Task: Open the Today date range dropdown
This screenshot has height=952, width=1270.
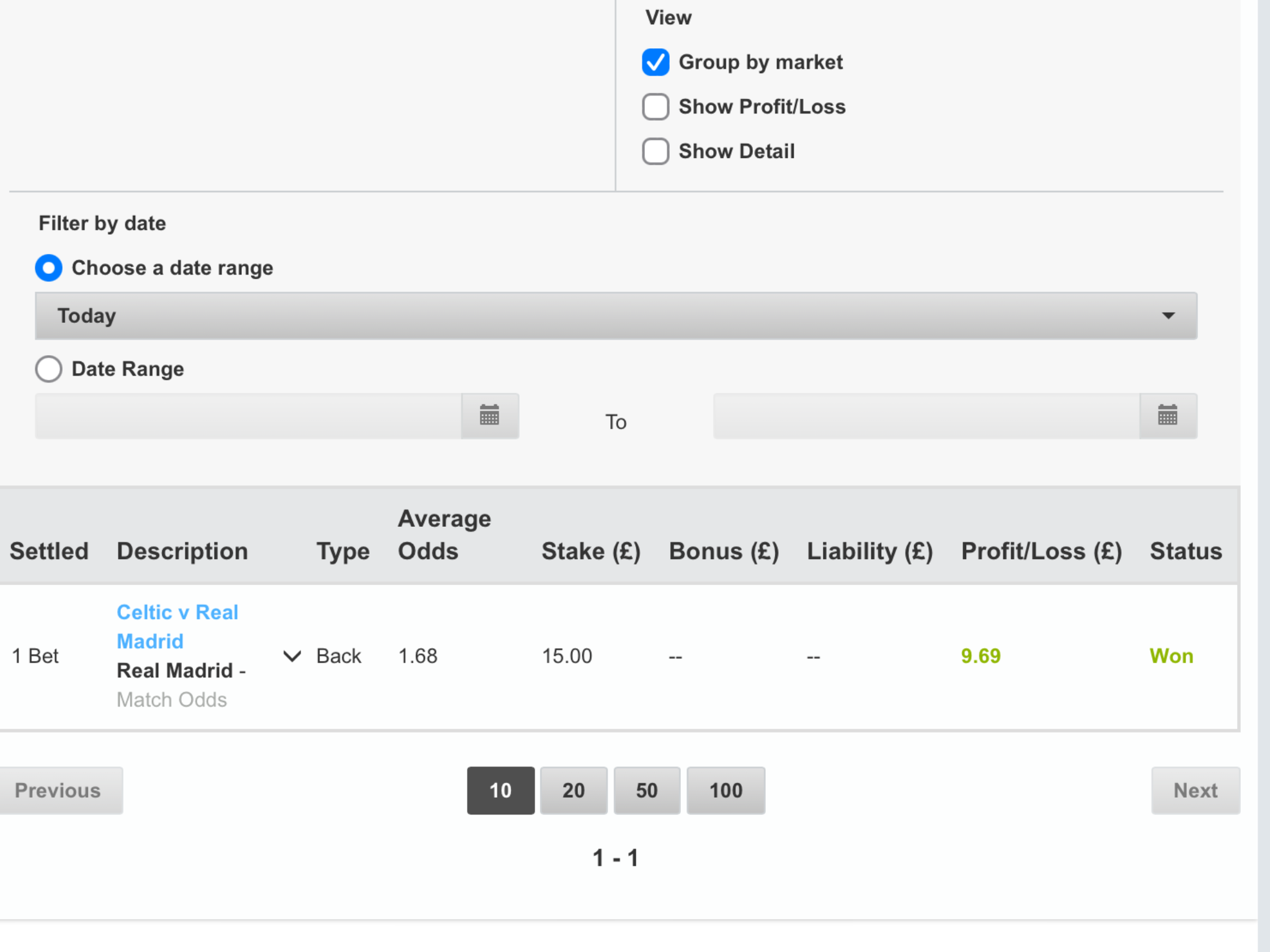Action: pos(616,315)
